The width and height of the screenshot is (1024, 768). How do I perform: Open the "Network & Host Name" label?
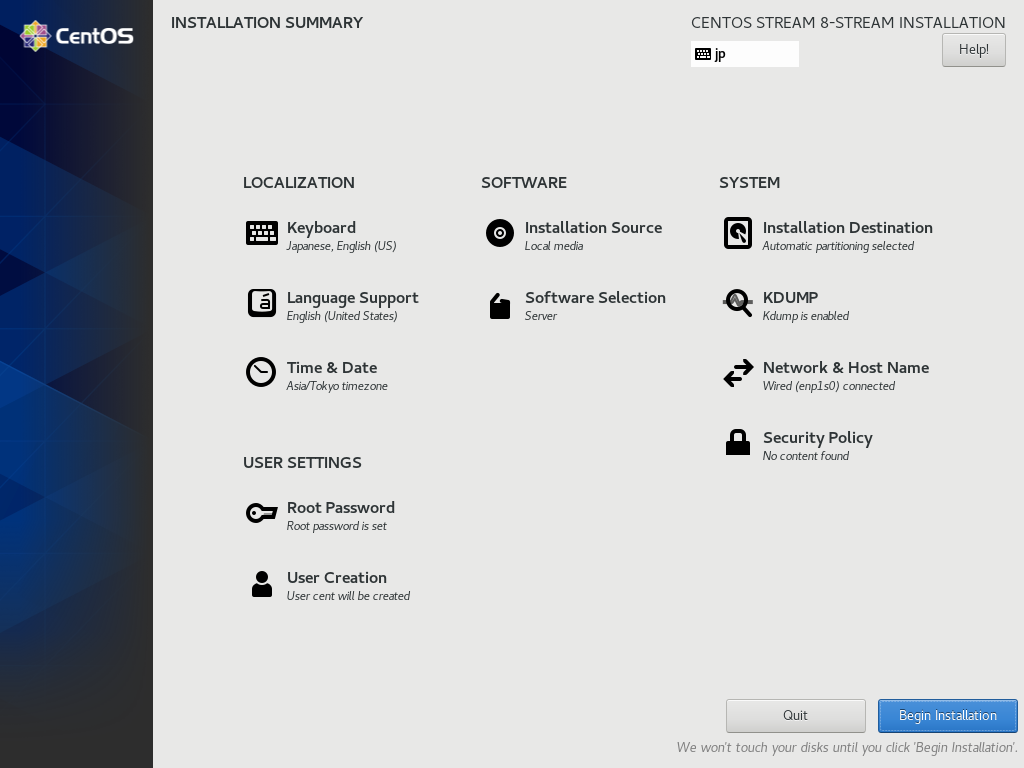(846, 368)
